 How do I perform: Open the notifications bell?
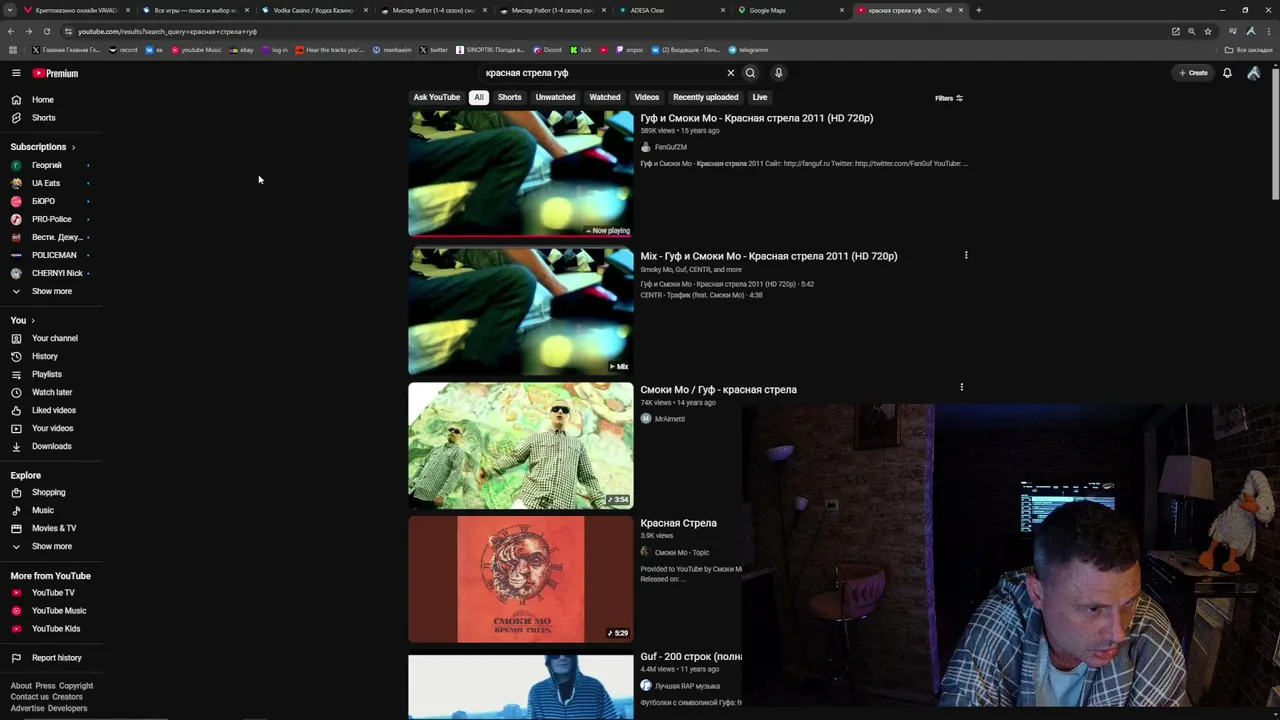(1227, 73)
